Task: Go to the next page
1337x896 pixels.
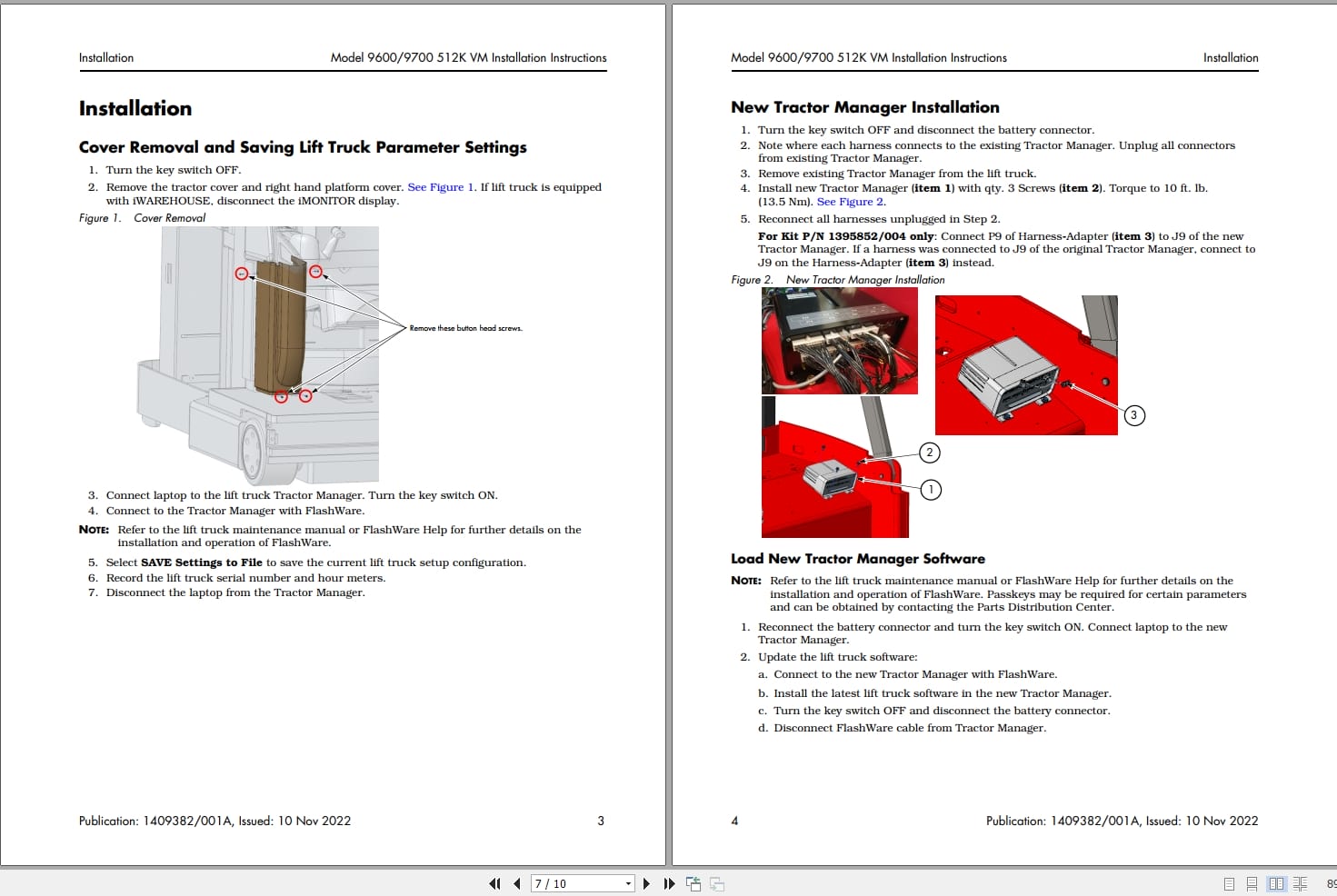Action: coord(647,883)
